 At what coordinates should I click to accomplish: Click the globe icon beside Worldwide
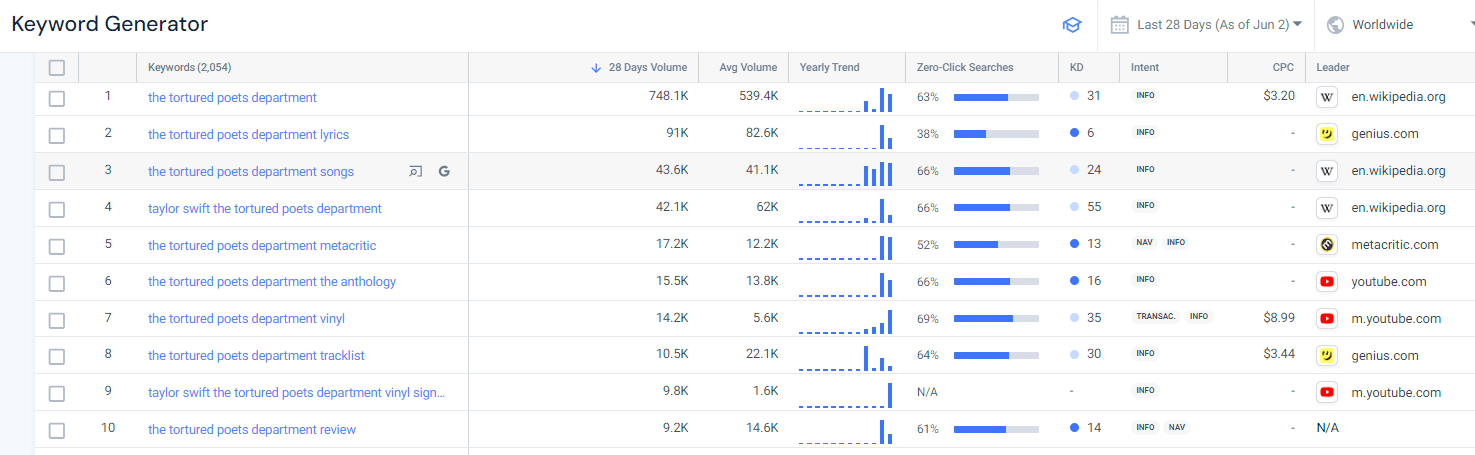click(x=1334, y=25)
